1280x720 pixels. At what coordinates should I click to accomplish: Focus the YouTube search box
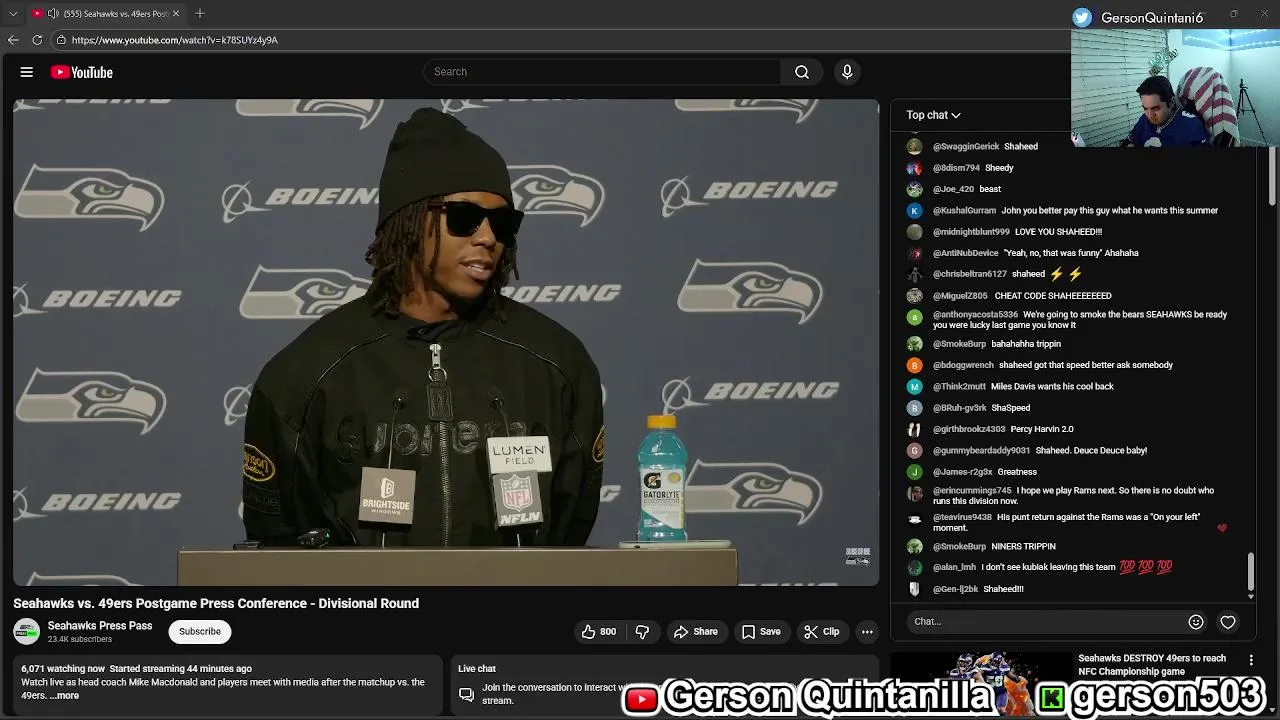point(602,72)
